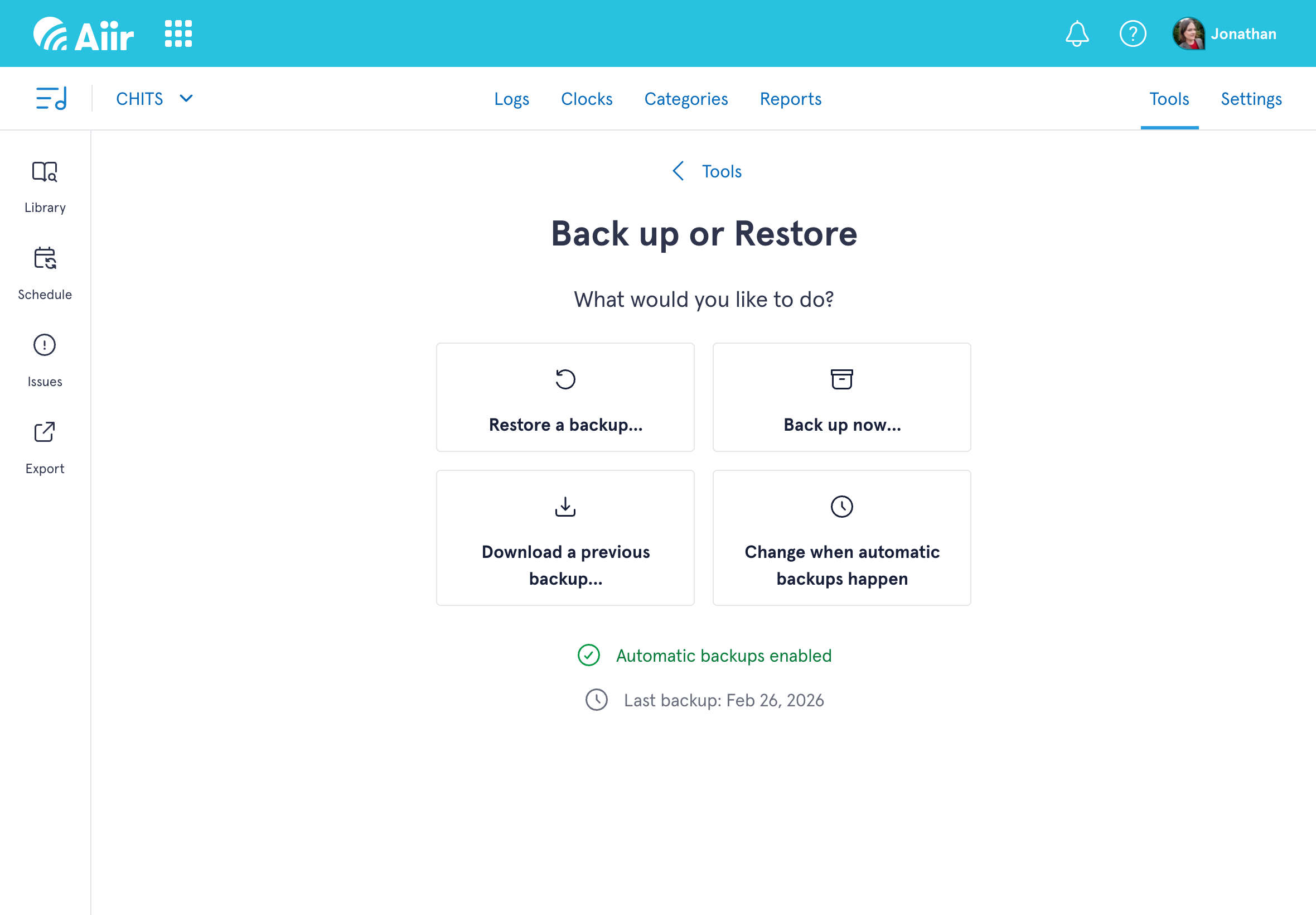The image size is (1316, 915).
Task: Select Change when automatic backups happen
Action: (x=841, y=538)
